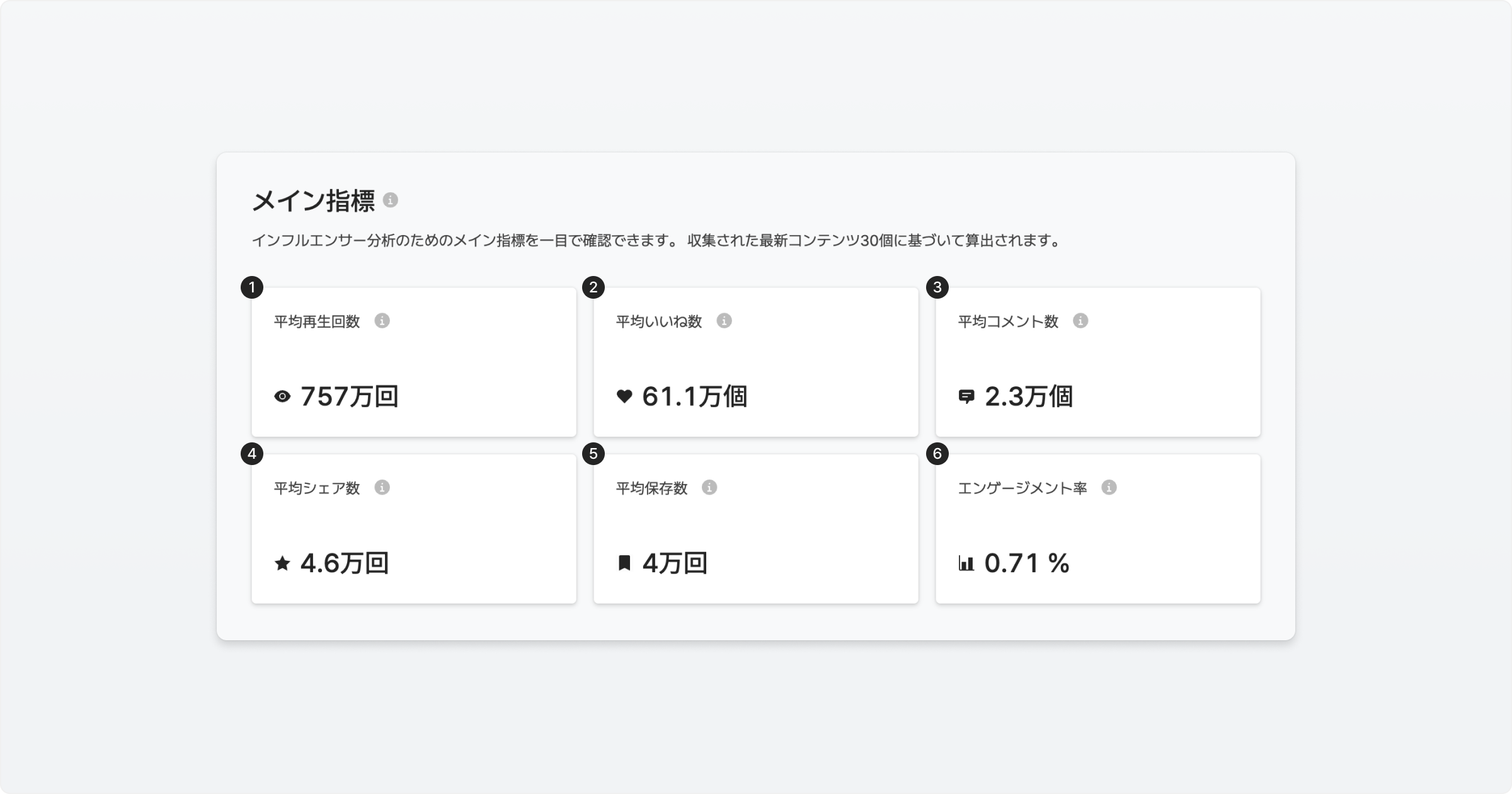
Task: Click info icon beside 平均いいね数
Action: click(724, 321)
